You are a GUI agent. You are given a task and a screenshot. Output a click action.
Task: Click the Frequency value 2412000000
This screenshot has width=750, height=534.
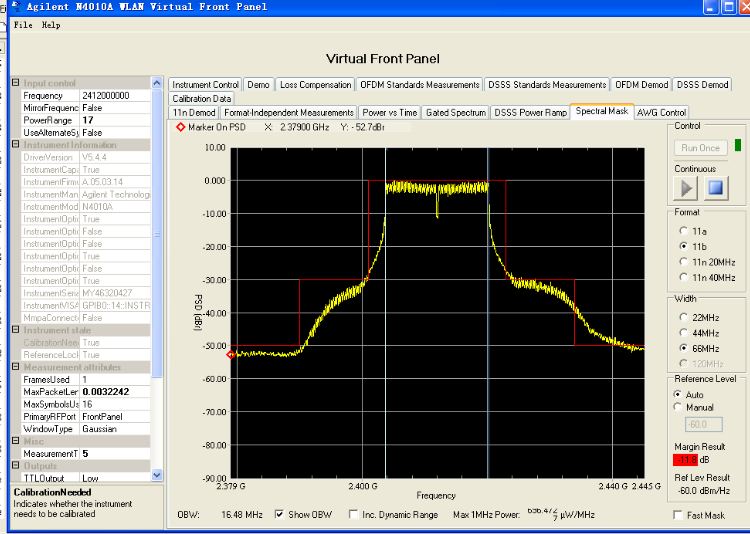114,95
